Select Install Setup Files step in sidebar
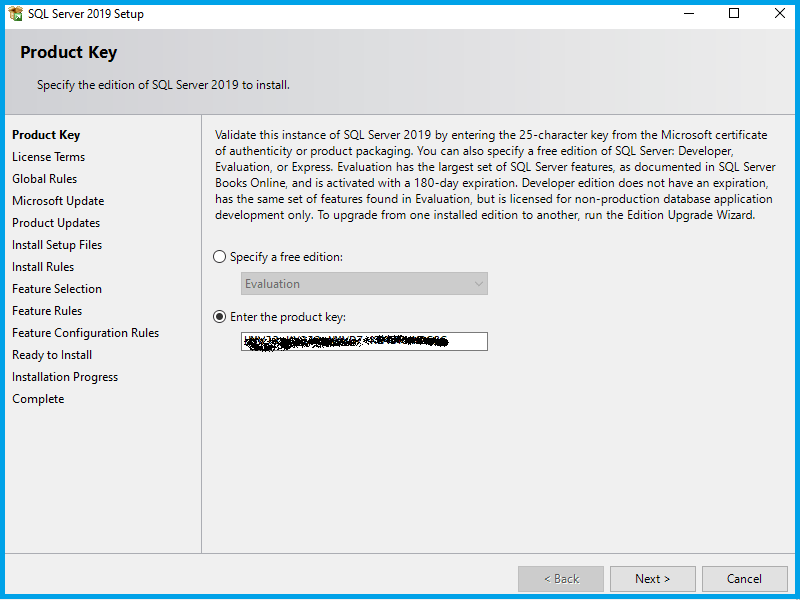Screen dimensions: 800x600 coord(57,245)
